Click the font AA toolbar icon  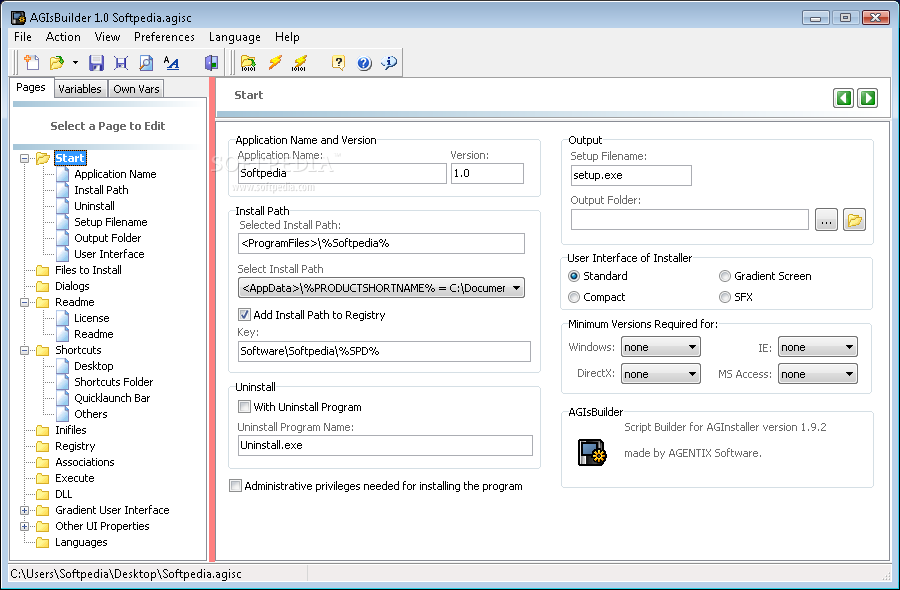tap(172, 63)
